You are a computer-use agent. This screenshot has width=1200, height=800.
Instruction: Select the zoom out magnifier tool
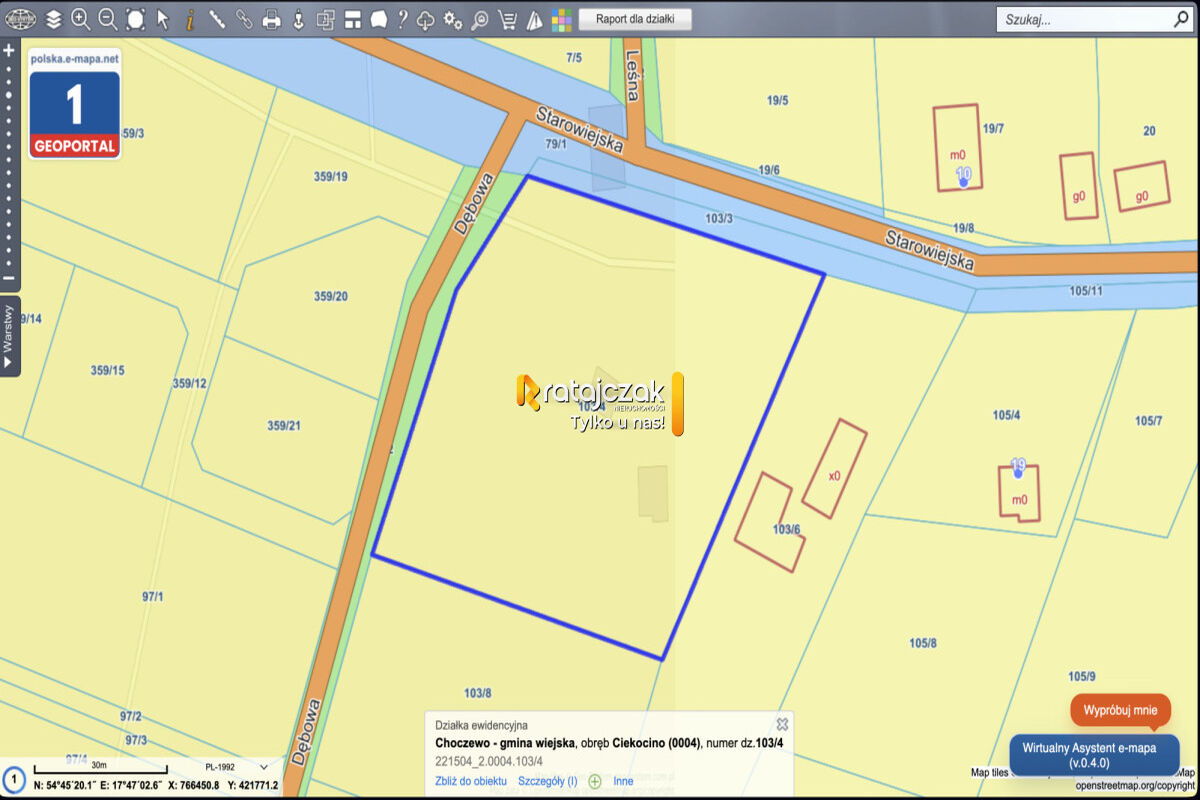[x=107, y=19]
